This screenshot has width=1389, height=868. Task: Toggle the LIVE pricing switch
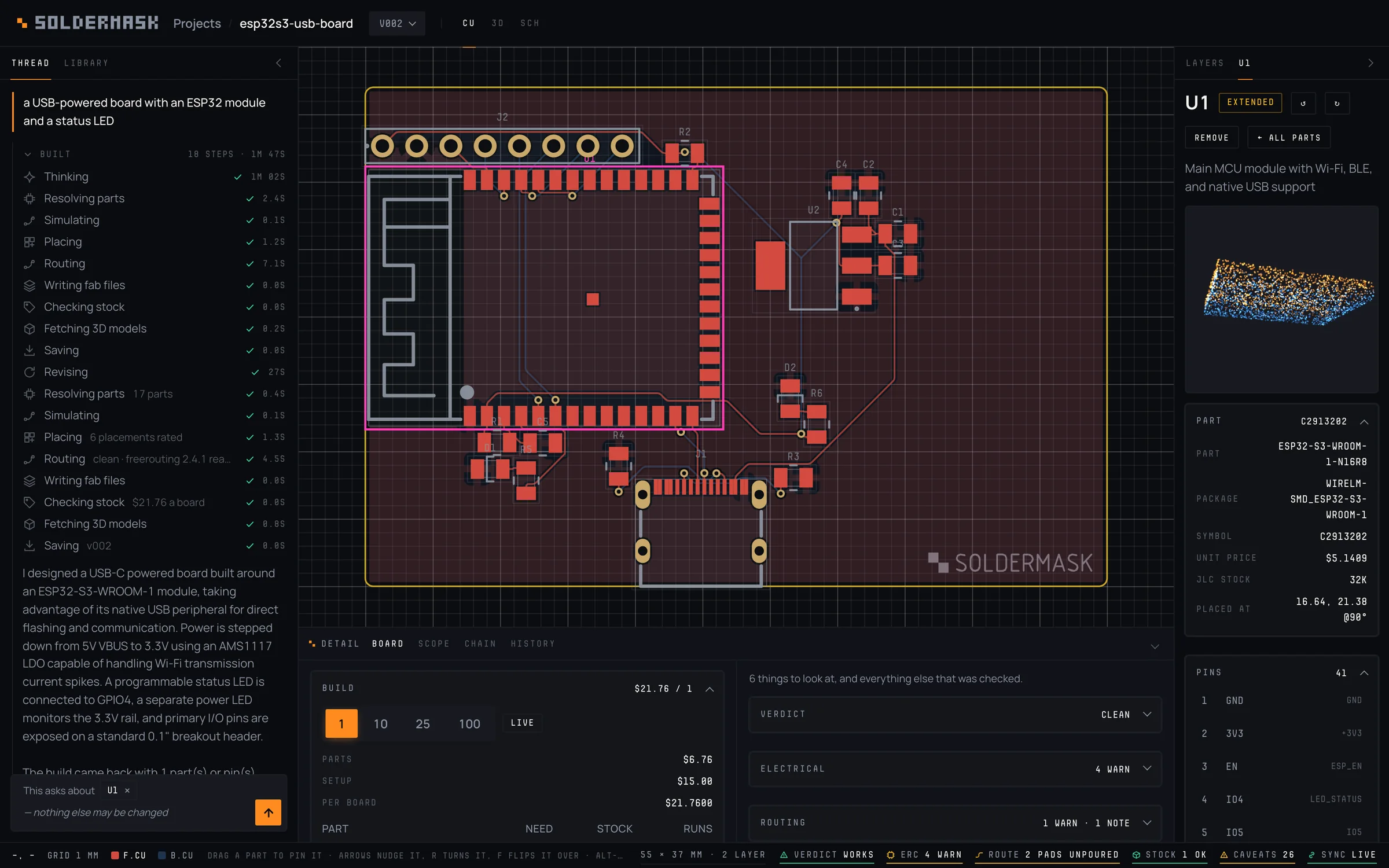point(522,723)
